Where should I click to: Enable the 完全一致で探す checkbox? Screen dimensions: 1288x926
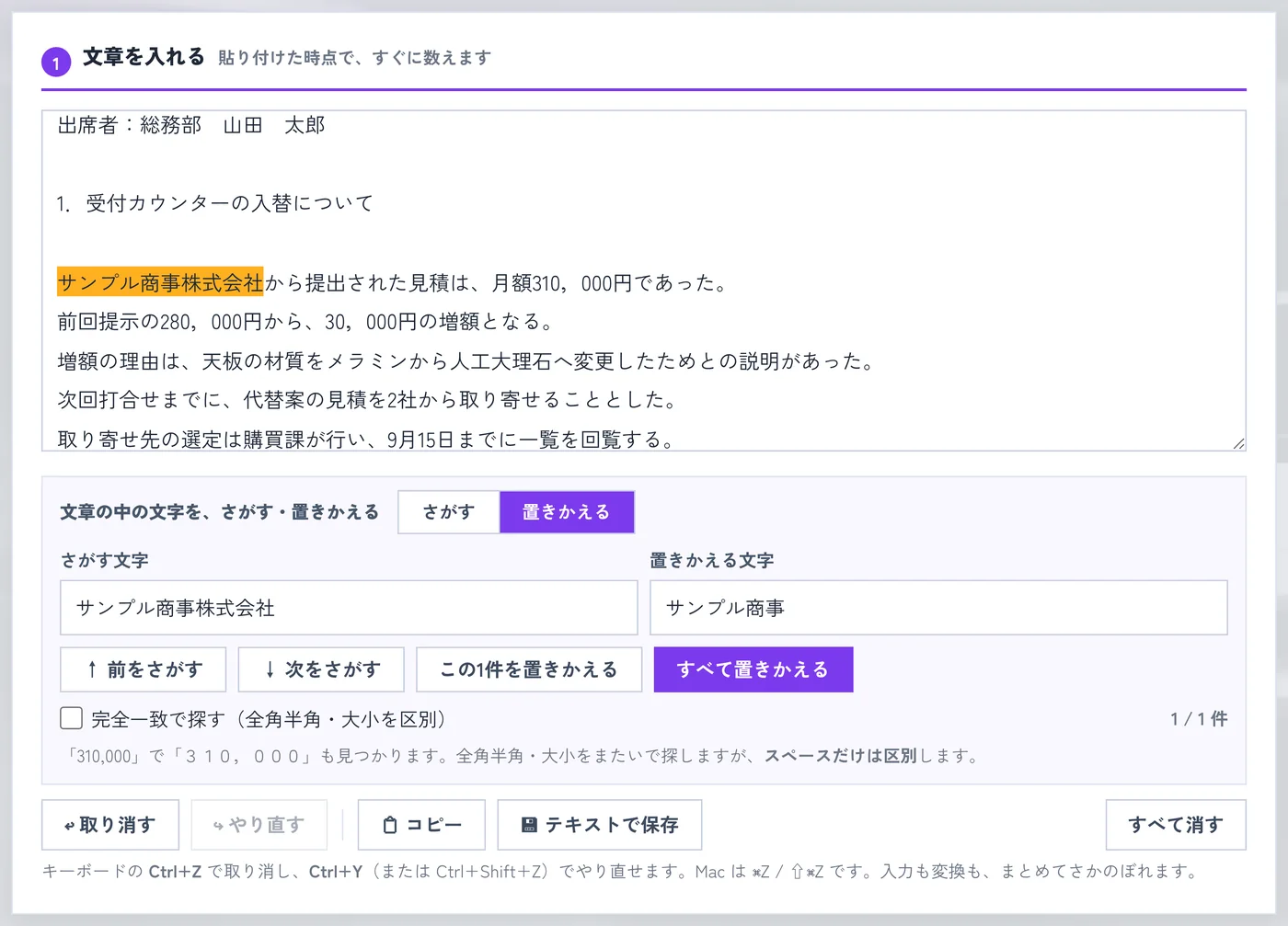tap(71, 718)
